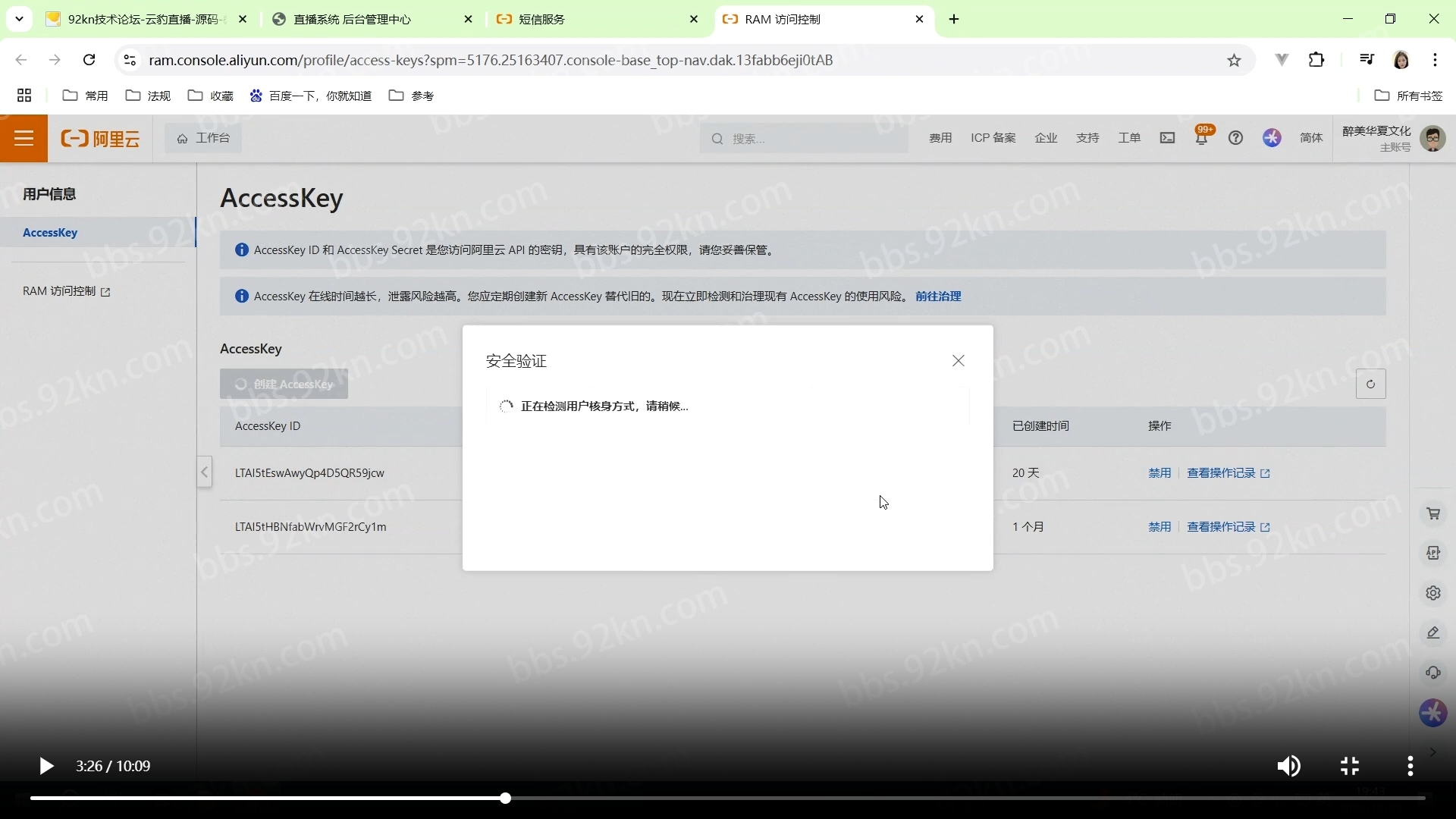The image size is (1456, 819).
Task: Play the video
Action: tap(45, 767)
